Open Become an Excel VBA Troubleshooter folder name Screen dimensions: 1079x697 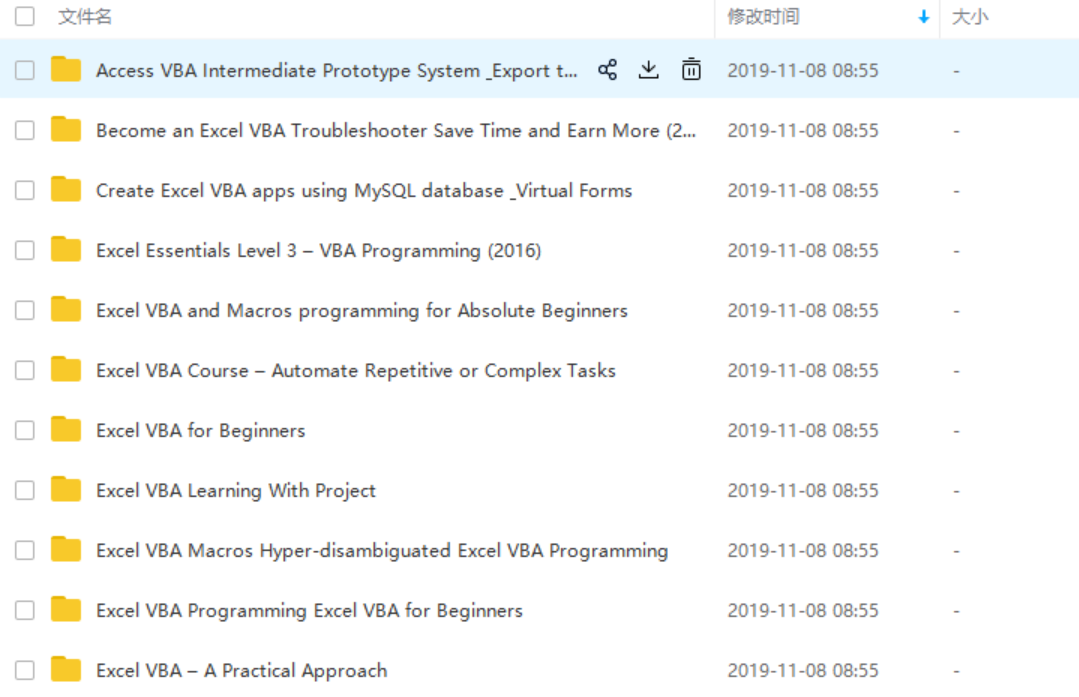coord(396,131)
